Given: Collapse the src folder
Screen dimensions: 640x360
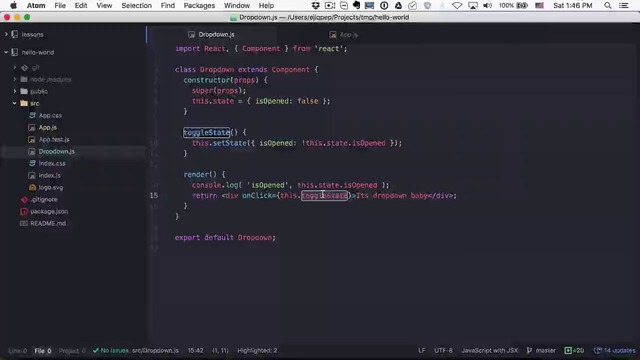Looking at the screenshot, I should [15, 103].
